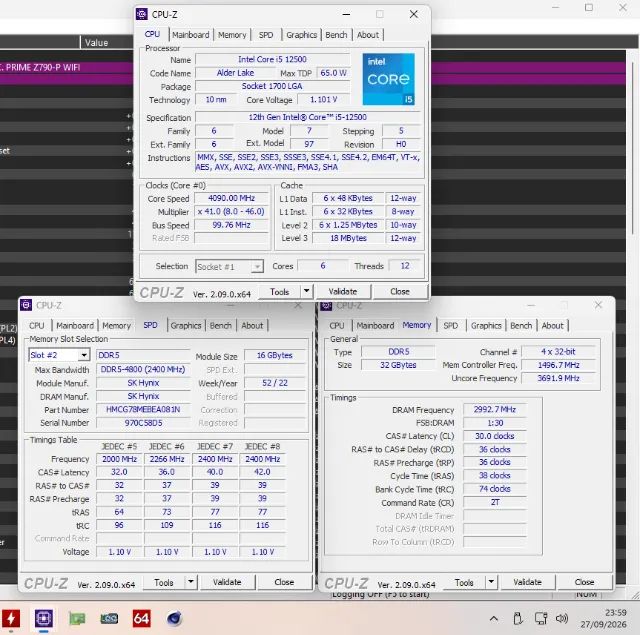Click the Module Size value 16 GBytes
Viewport: 640px width, 635px height.
tap(275, 355)
